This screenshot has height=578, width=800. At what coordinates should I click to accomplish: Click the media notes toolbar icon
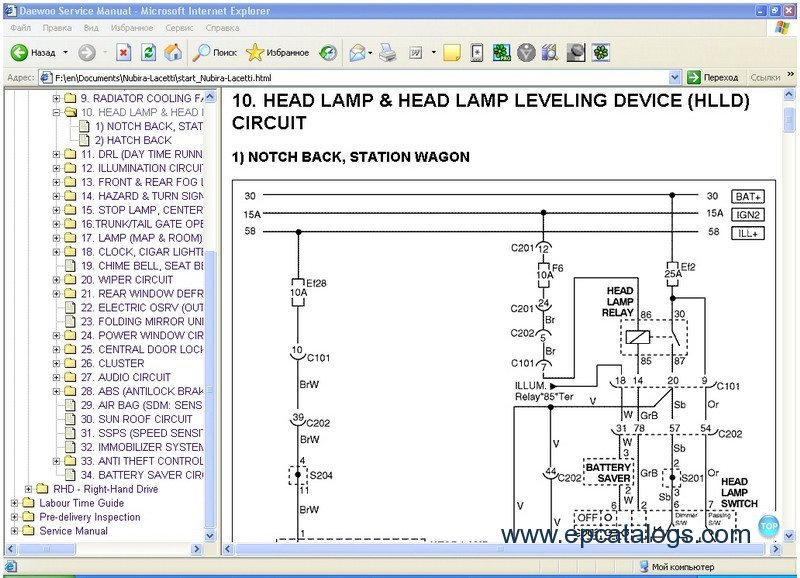click(x=550, y=52)
